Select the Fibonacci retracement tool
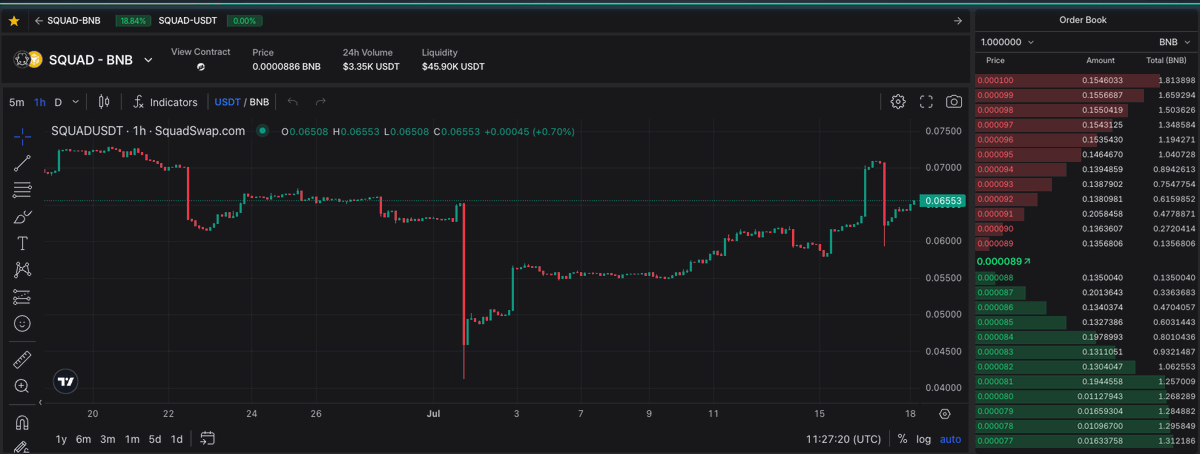The image size is (1200, 454). point(22,190)
